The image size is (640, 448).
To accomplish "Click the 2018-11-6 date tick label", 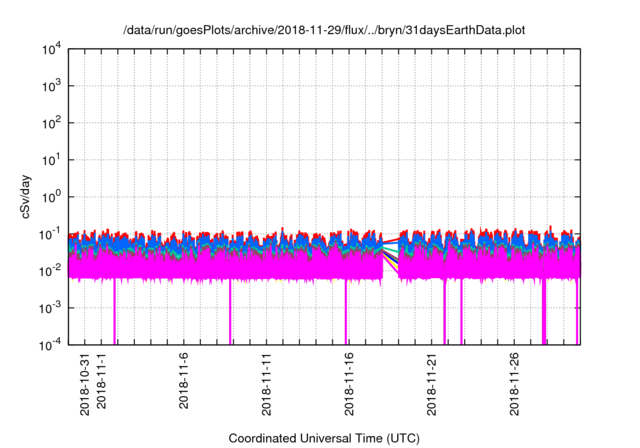I will pos(184,381).
